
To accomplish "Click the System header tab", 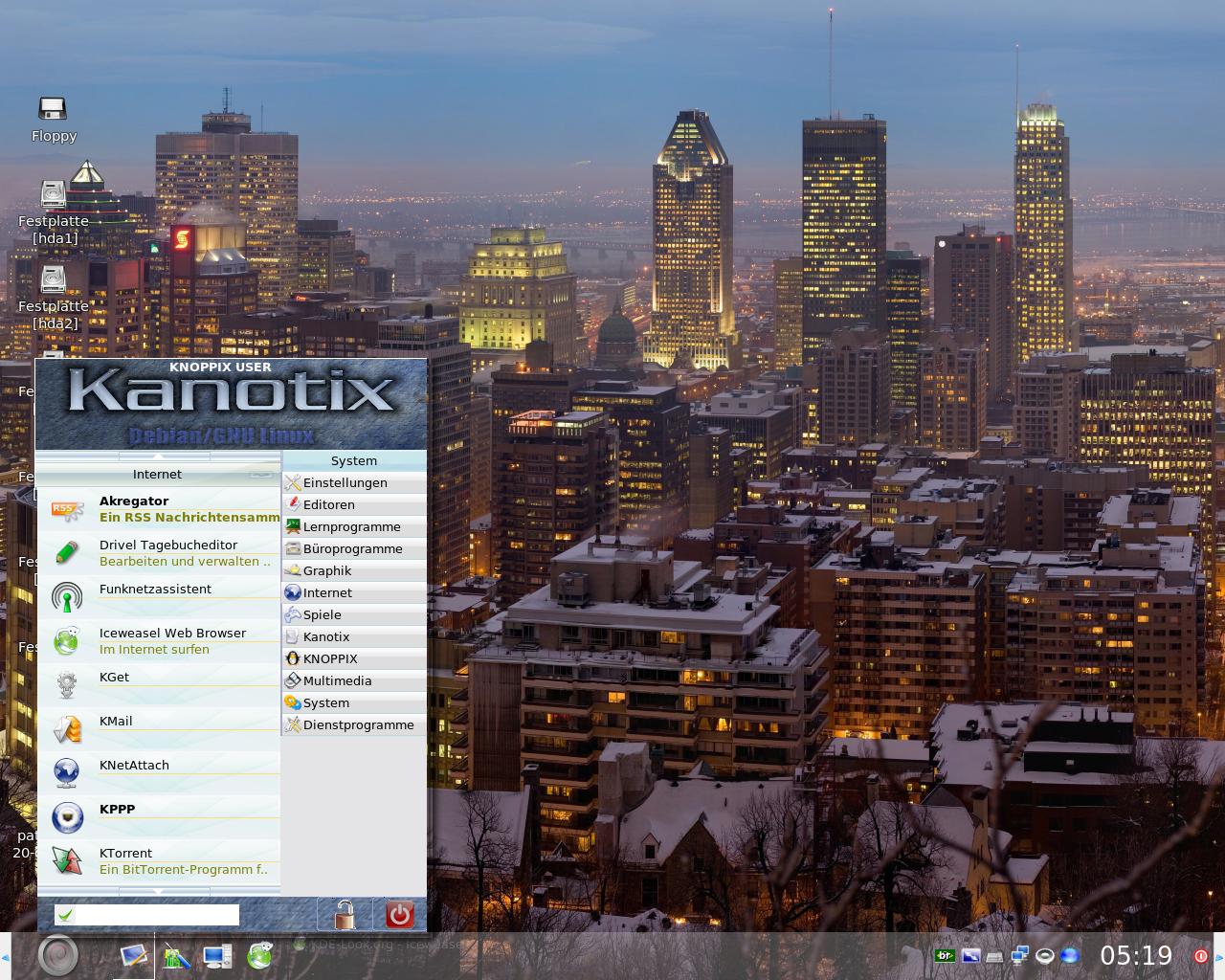I will [354, 460].
